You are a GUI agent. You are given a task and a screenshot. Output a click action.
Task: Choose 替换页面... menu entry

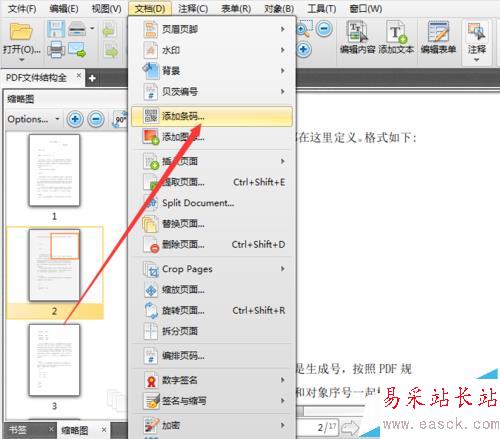pyautogui.click(x=212, y=224)
